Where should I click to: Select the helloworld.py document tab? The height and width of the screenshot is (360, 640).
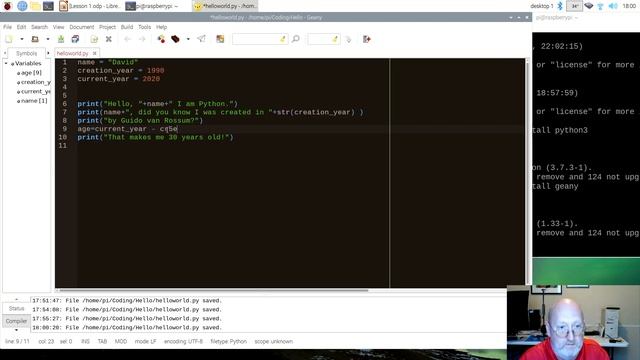72,53
